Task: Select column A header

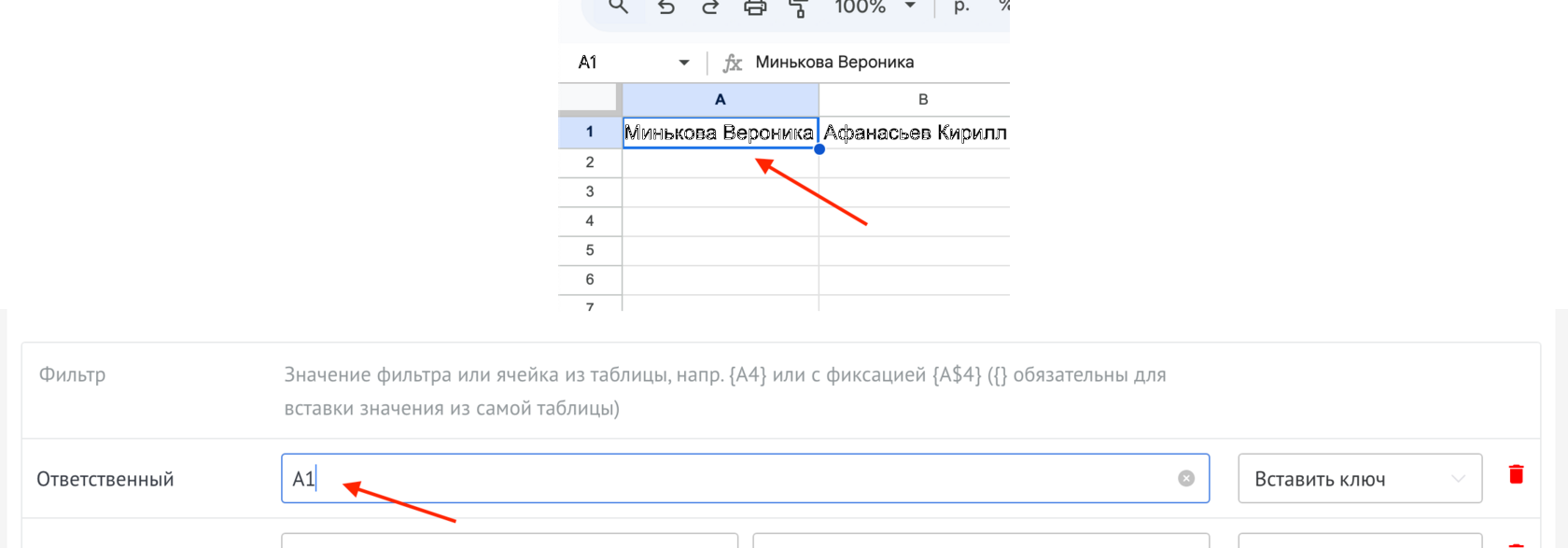Action: 720,99
